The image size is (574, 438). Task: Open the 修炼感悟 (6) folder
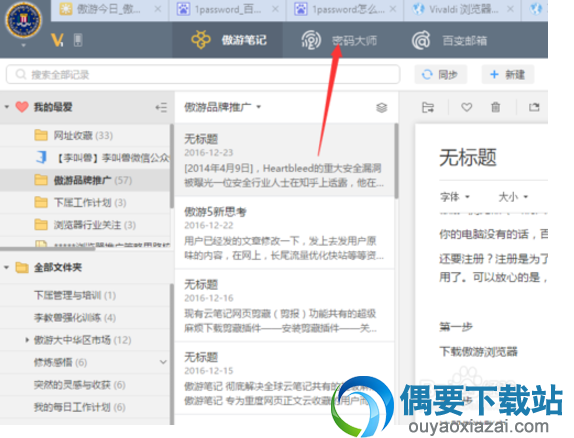point(85,362)
